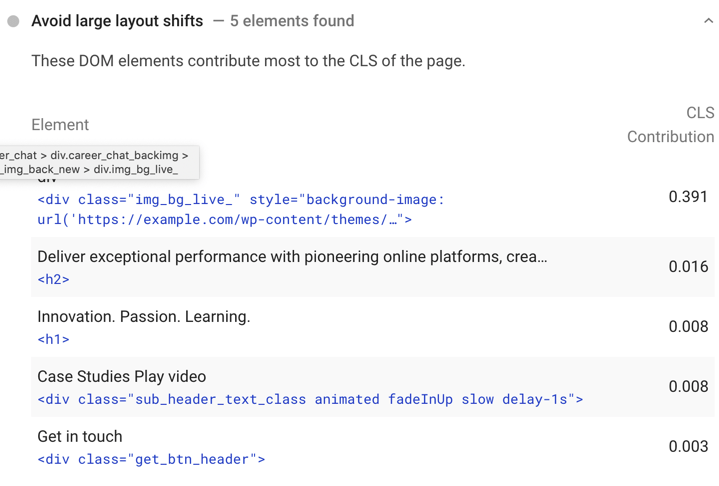Viewport: 719px width, 486px height.
Task: Open the sub_header_text_class div snippet
Action: coord(310,400)
